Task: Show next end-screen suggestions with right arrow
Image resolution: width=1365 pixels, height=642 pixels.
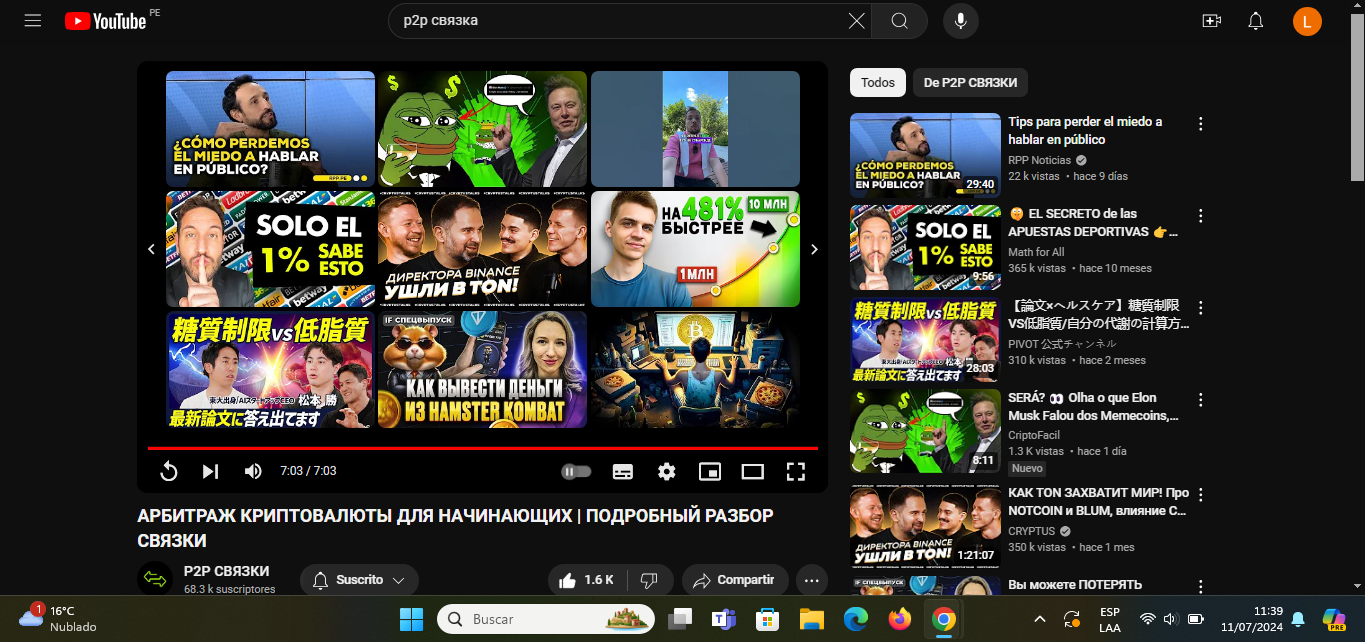Action: pos(814,250)
